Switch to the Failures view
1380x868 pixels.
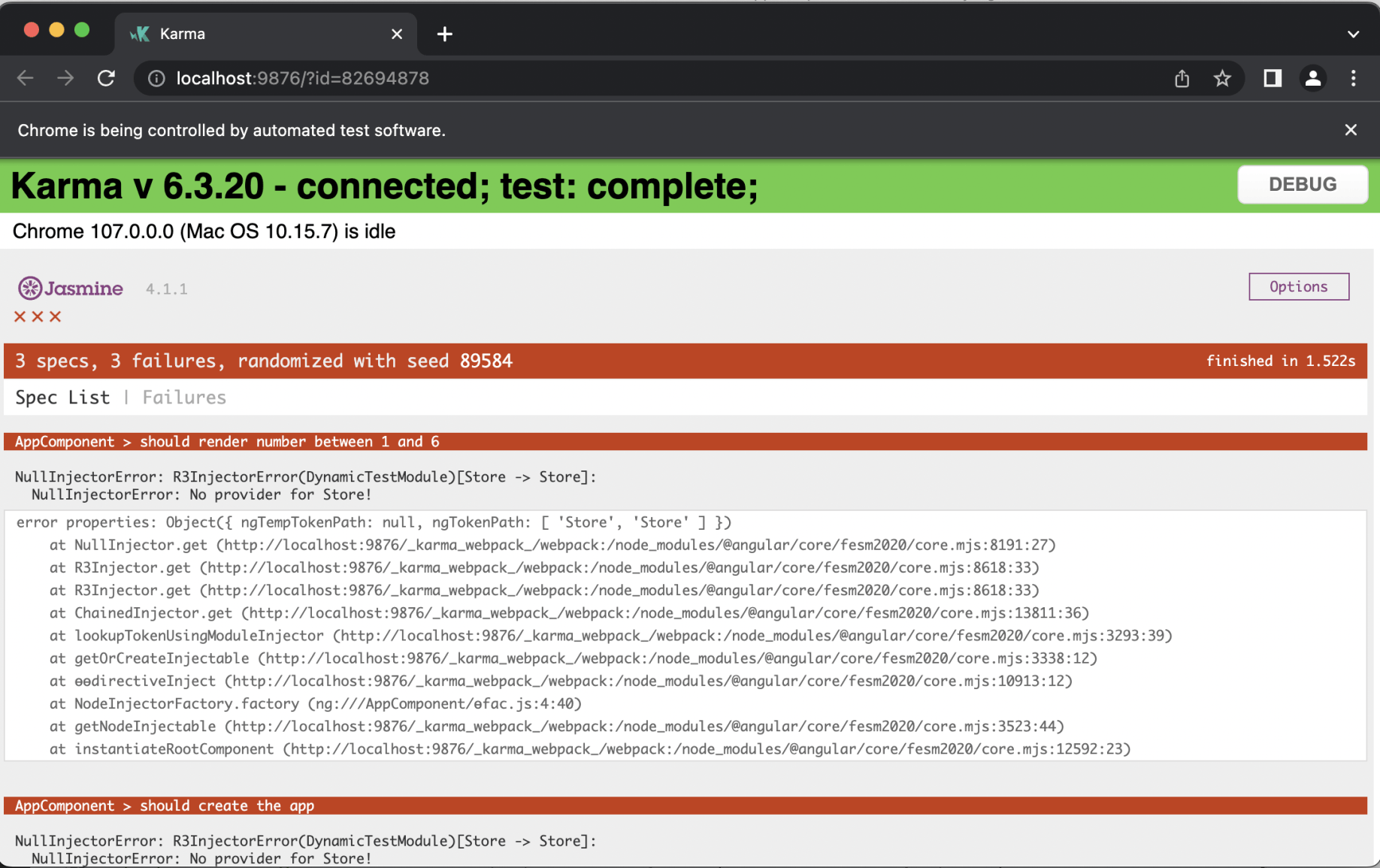pyautogui.click(x=184, y=398)
